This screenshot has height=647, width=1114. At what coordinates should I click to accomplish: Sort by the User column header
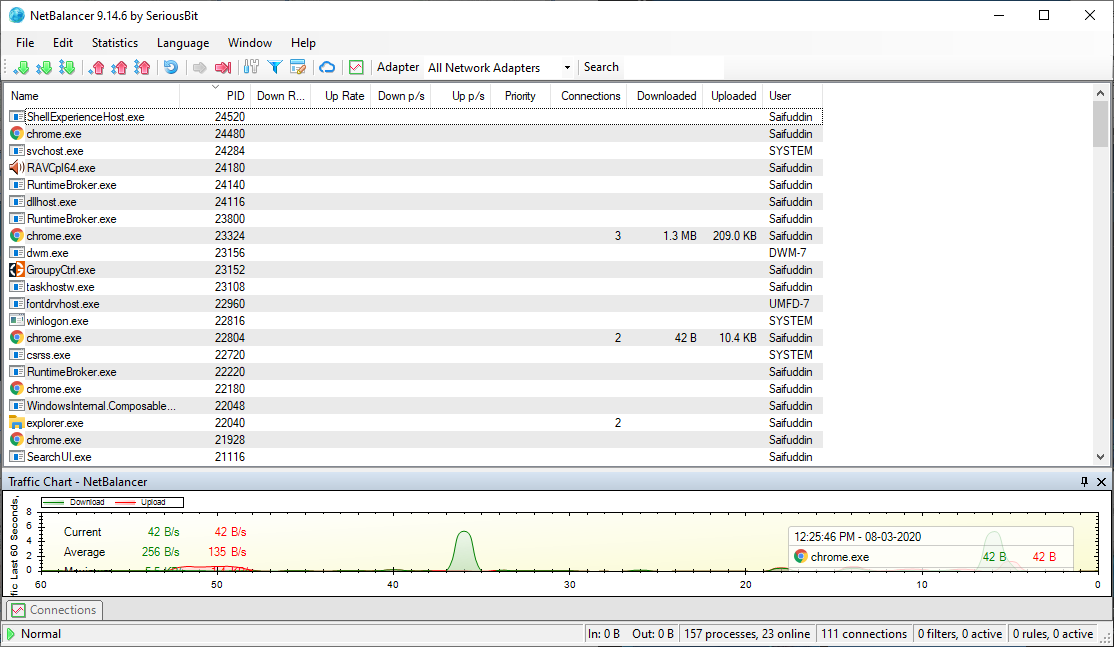[x=793, y=96]
